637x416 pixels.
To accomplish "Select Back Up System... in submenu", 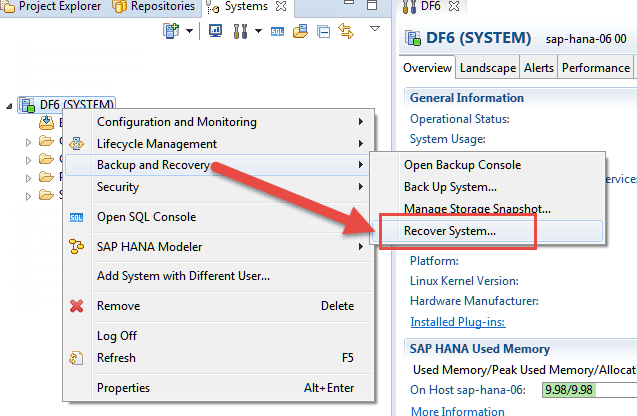I will (488, 187).
